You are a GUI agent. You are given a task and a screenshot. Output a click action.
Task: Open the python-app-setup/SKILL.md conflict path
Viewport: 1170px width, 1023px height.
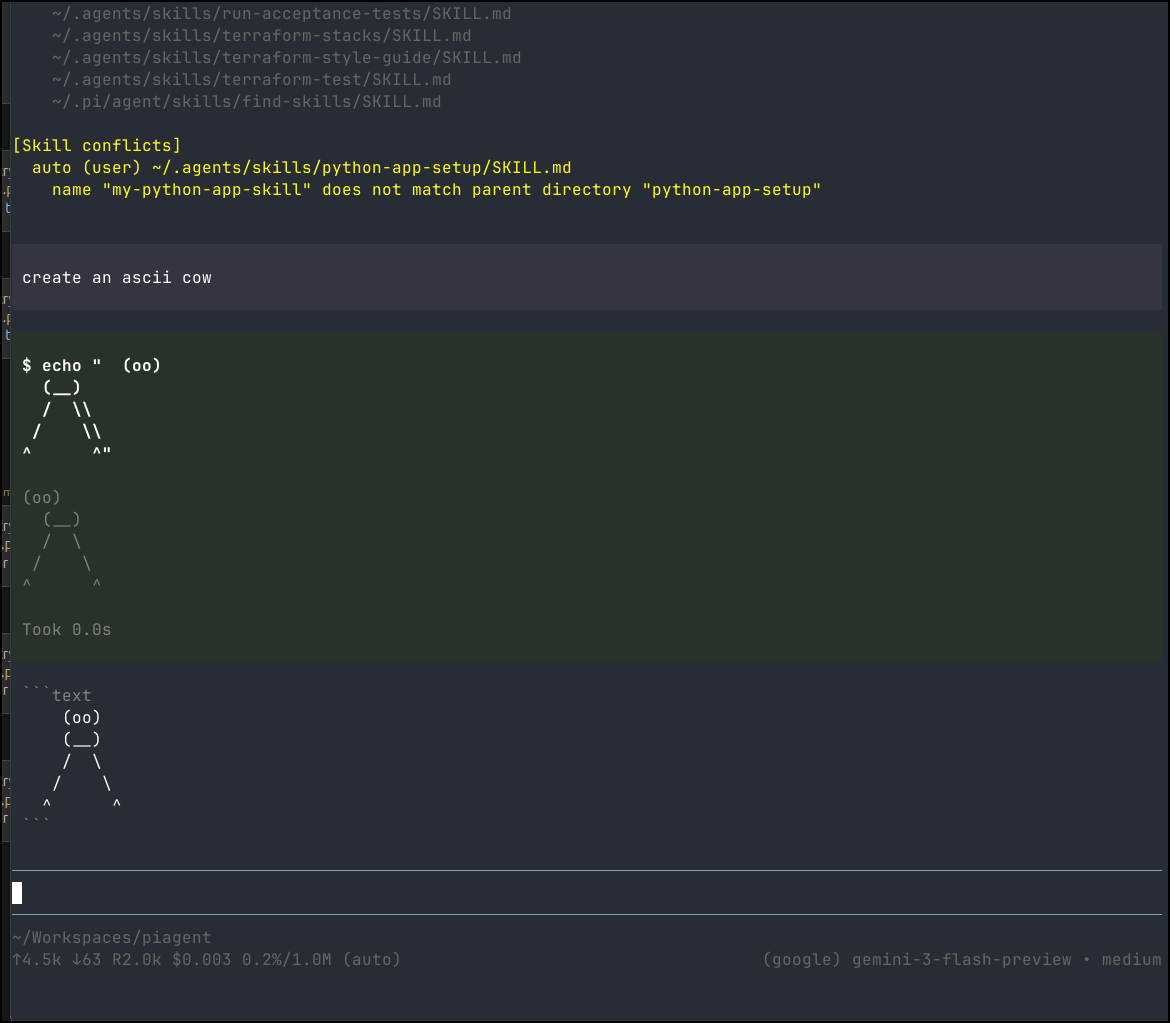click(361, 168)
